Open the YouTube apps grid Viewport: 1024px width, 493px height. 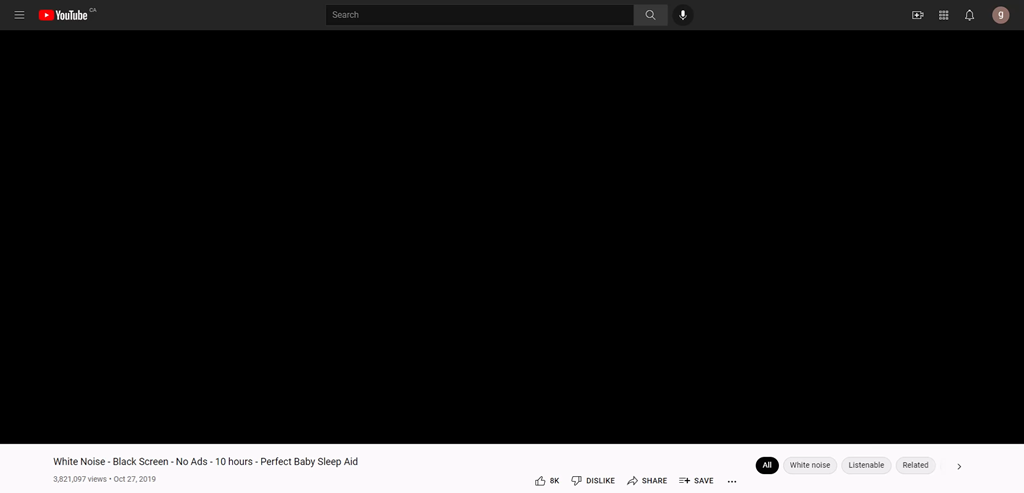(943, 15)
